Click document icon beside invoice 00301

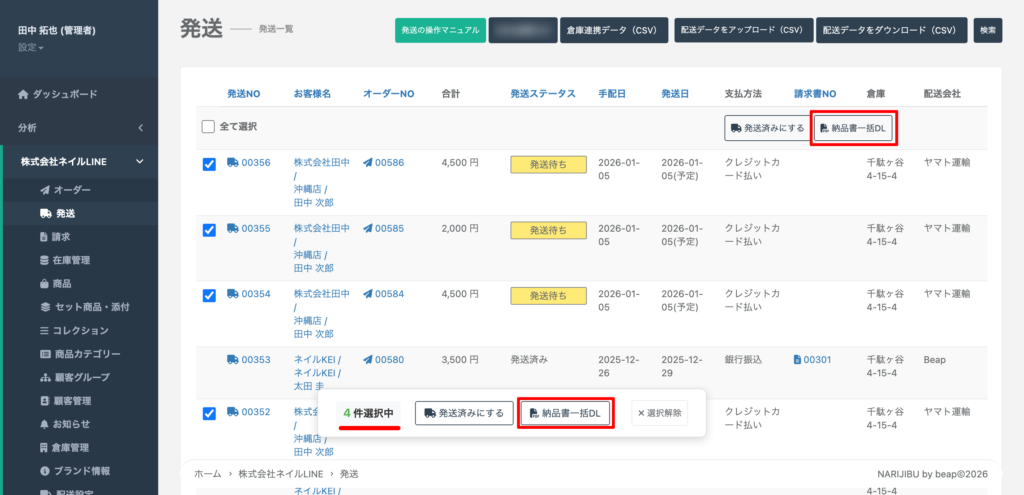pyautogui.click(x=798, y=360)
